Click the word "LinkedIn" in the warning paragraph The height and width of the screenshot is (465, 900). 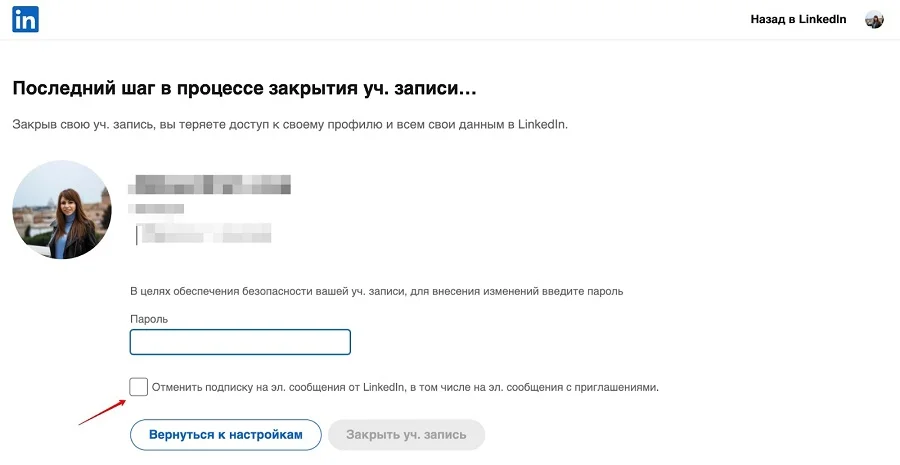coord(542,125)
